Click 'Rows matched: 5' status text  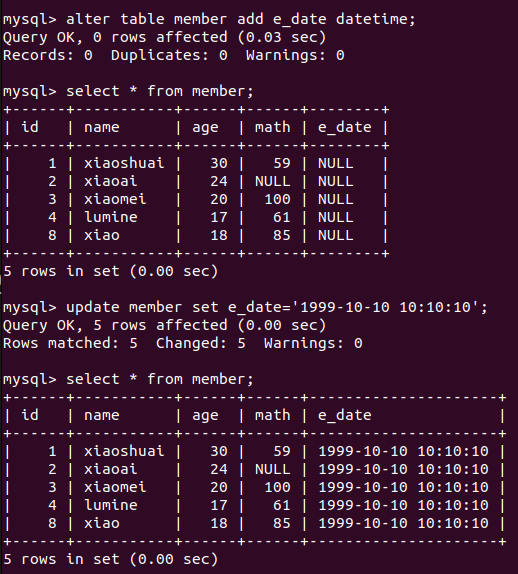point(70,343)
